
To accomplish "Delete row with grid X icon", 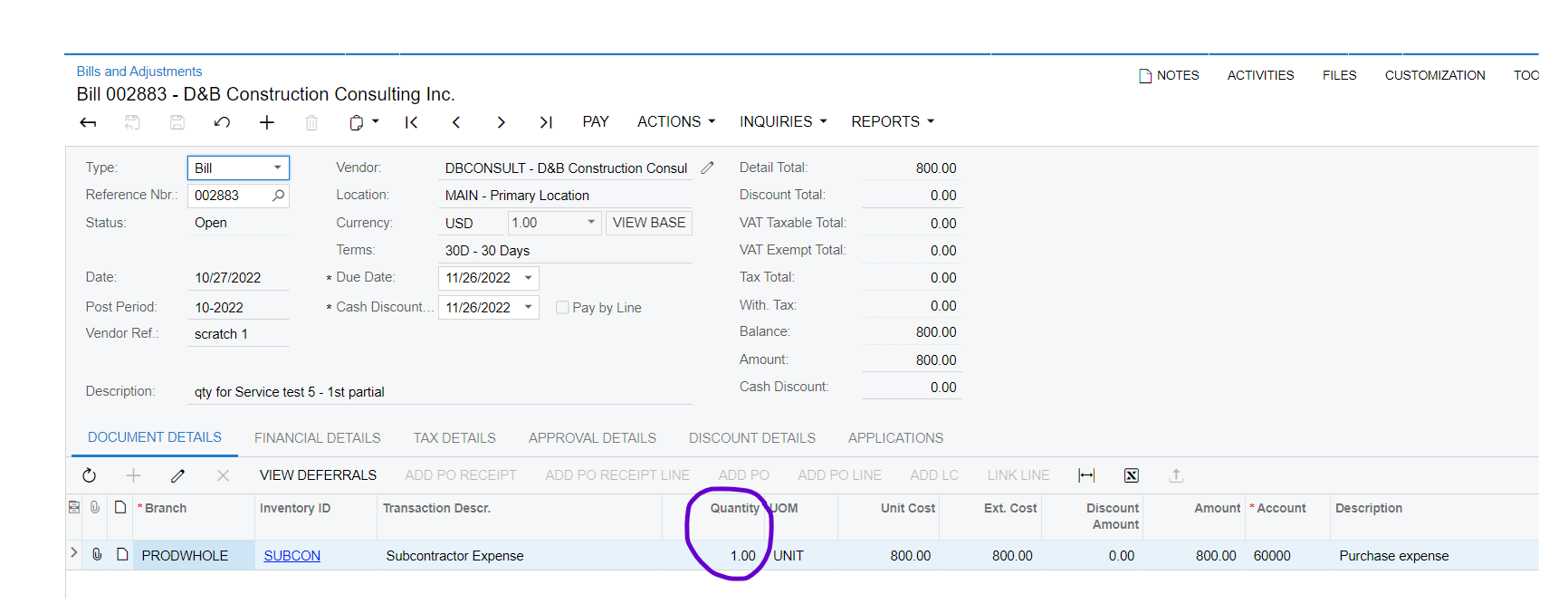I will [x=223, y=475].
